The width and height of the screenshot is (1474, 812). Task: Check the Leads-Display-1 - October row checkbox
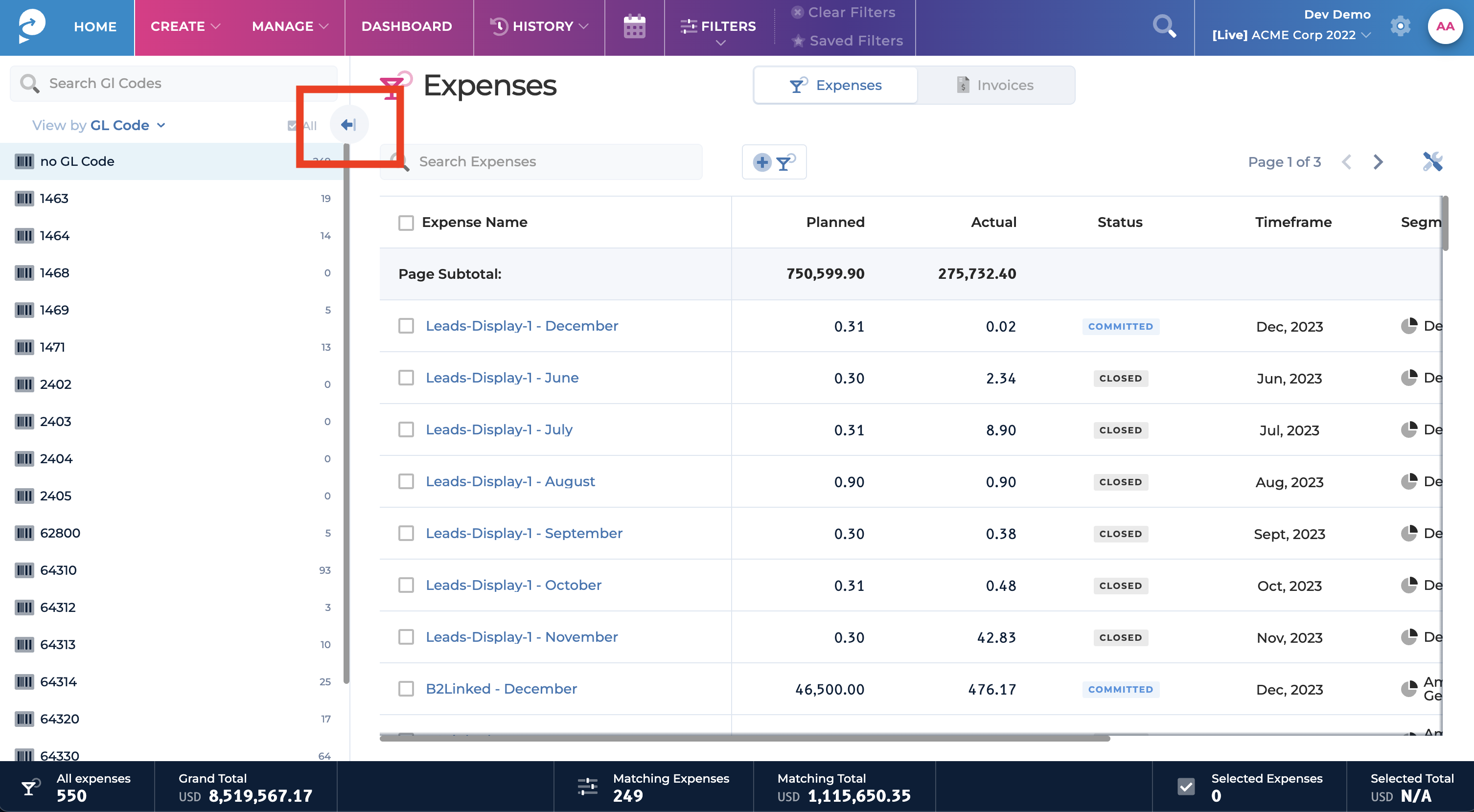pos(406,585)
